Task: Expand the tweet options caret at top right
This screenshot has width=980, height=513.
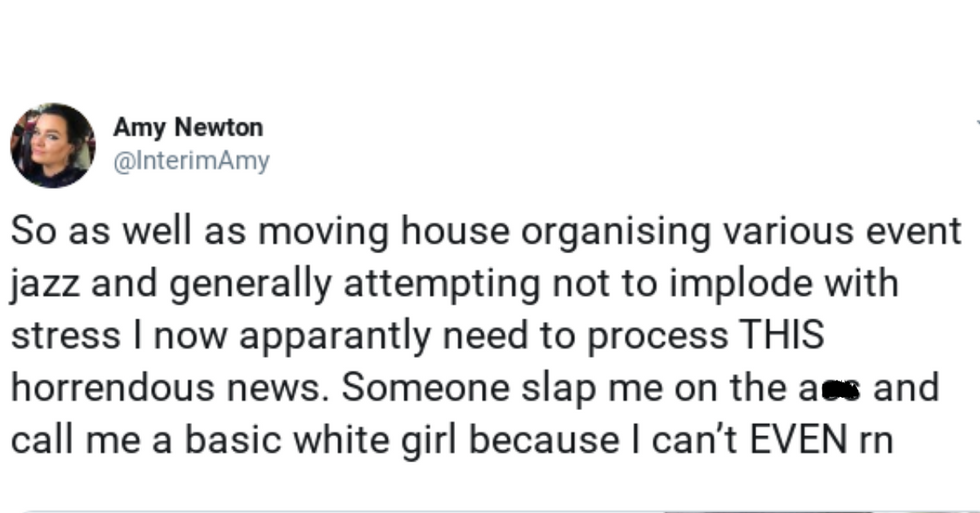Action: 978,123
